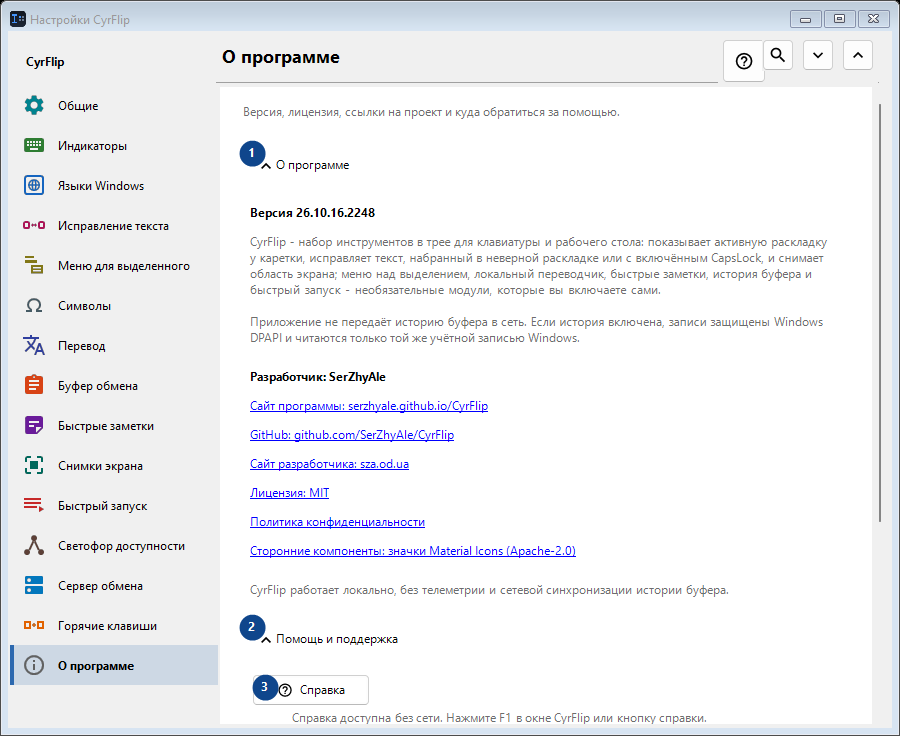The height and width of the screenshot is (736, 900).
Task: Open the Языки Windows globe icon
Action: point(34,185)
